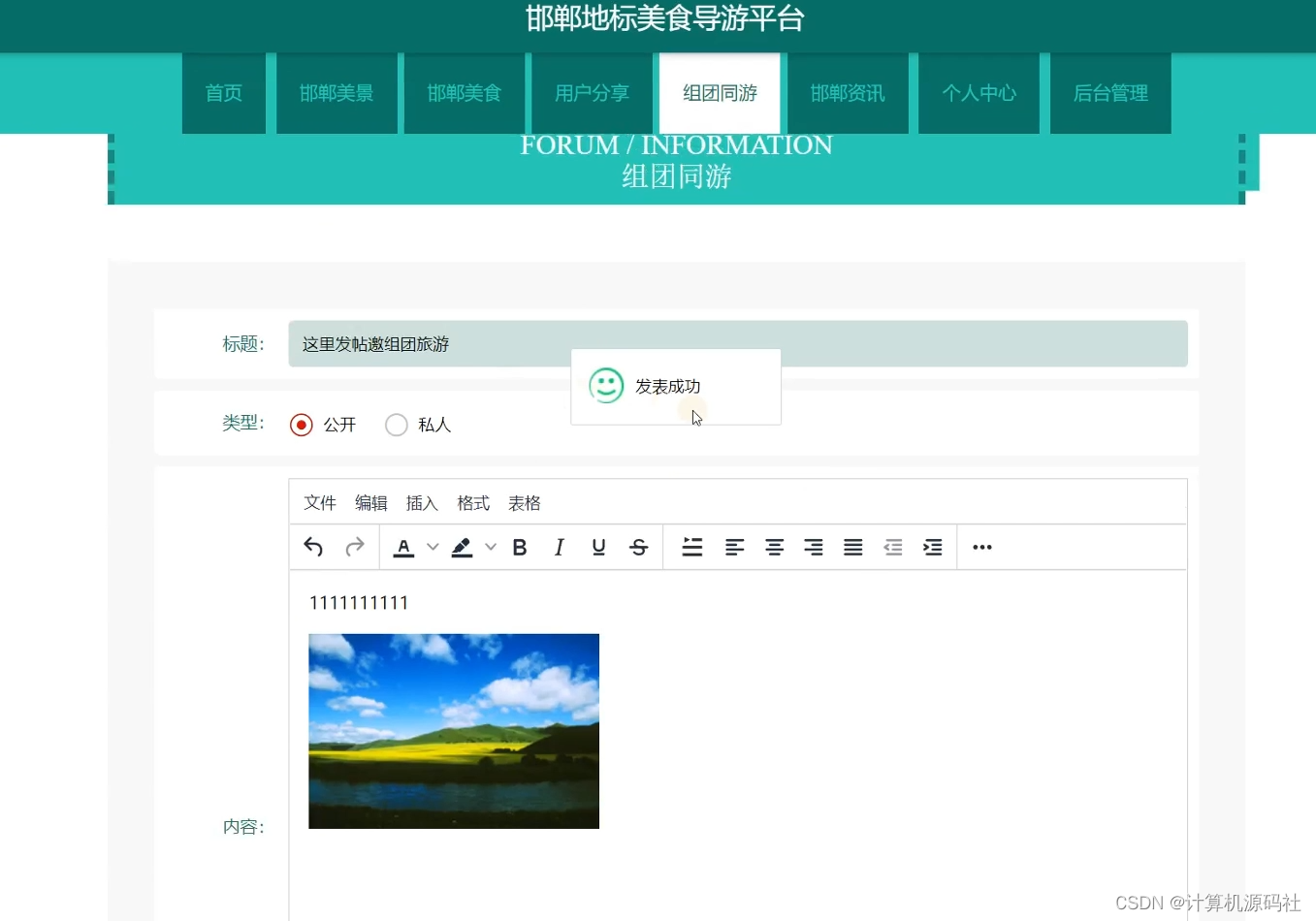Click the Undo icon in the editor toolbar
The height and width of the screenshot is (921, 1316).
312,547
